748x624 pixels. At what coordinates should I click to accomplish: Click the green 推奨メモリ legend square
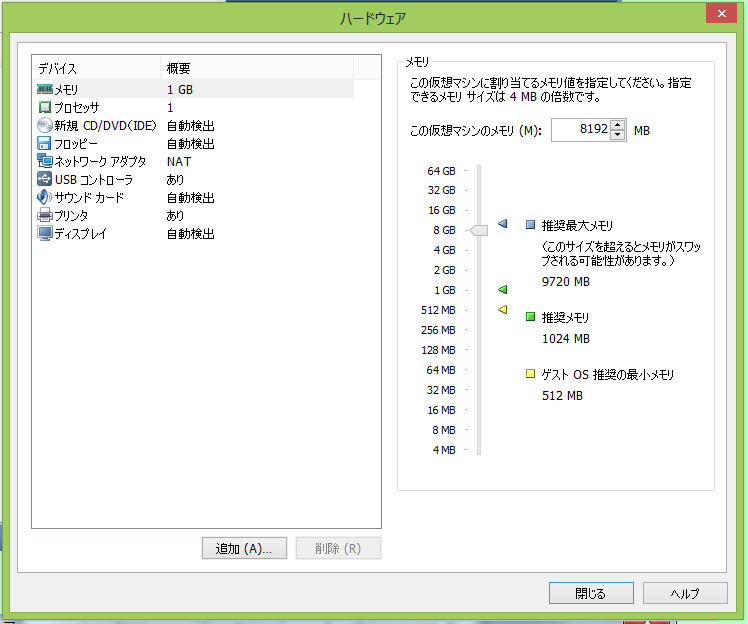(530, 317)
